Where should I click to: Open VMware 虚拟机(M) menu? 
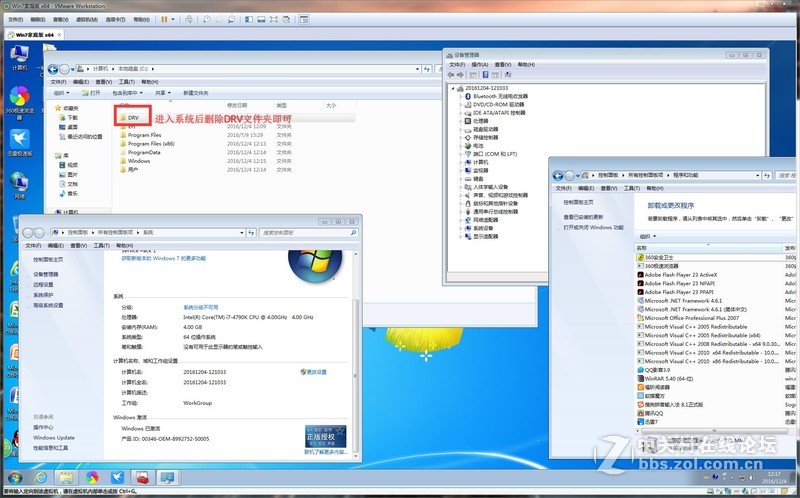87,19
